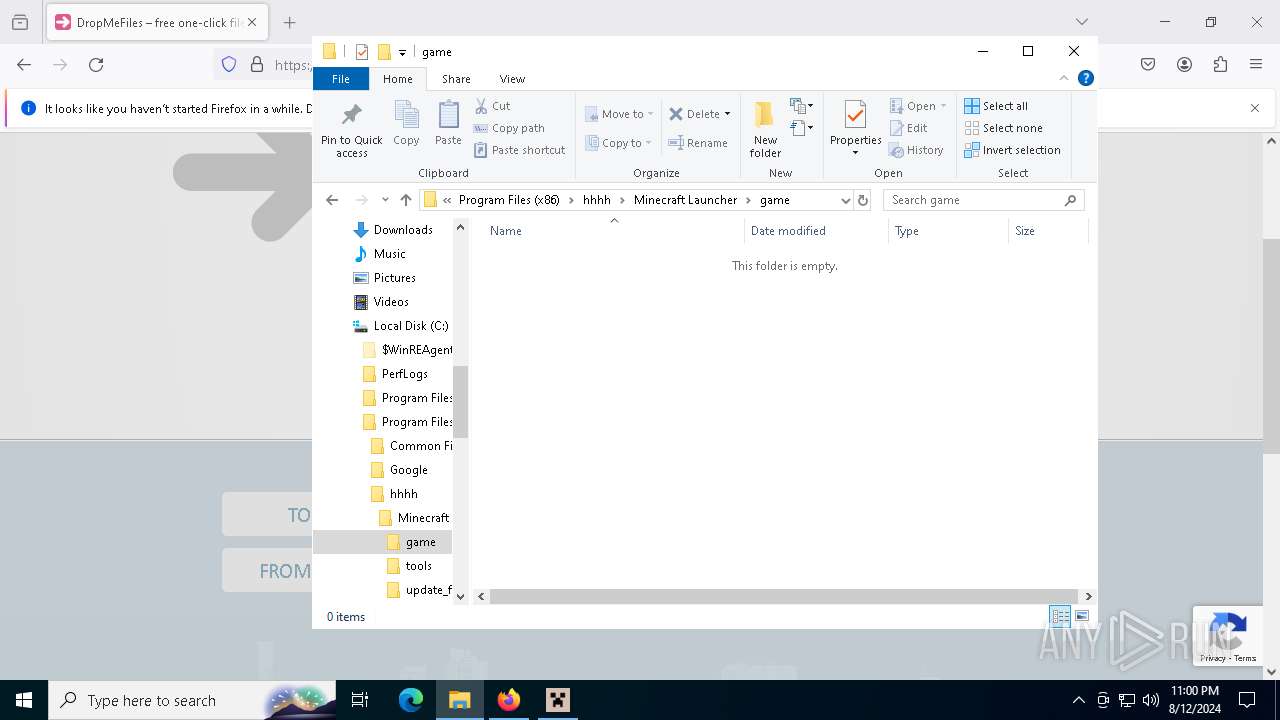Image resolution: width=1280 pixels, height=720 pixels.
Task: Click the Open command in ribbon
Action: click(x=917, y=106)
